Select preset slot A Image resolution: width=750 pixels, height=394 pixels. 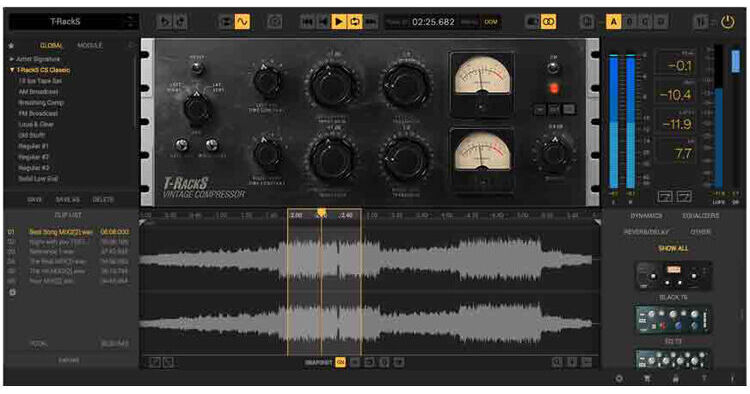pos(613,22)
